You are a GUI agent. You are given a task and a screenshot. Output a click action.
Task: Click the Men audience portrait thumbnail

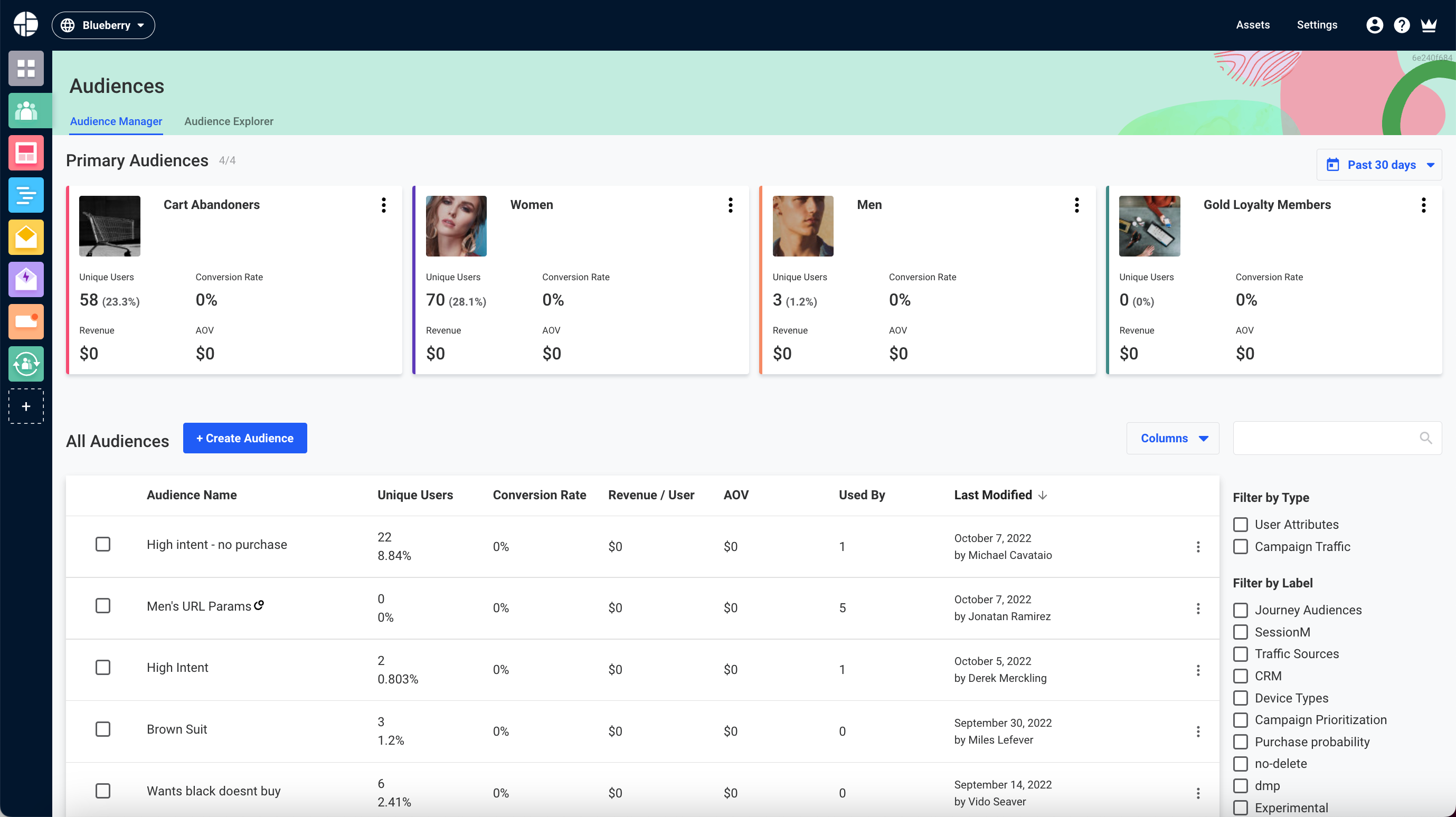coord(802,226)
